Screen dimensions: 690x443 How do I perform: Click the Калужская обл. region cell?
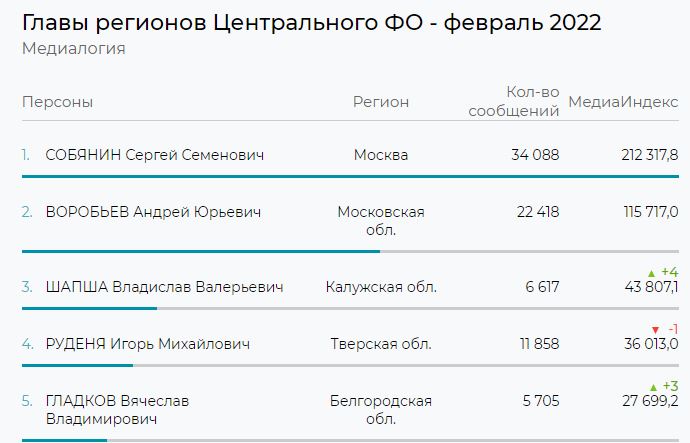point(381,287)
